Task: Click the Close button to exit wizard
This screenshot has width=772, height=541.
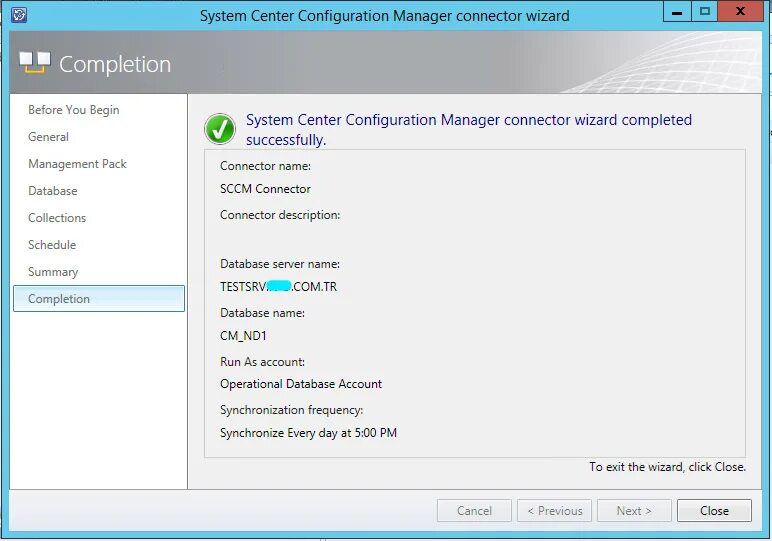Action: click(714, 510)
